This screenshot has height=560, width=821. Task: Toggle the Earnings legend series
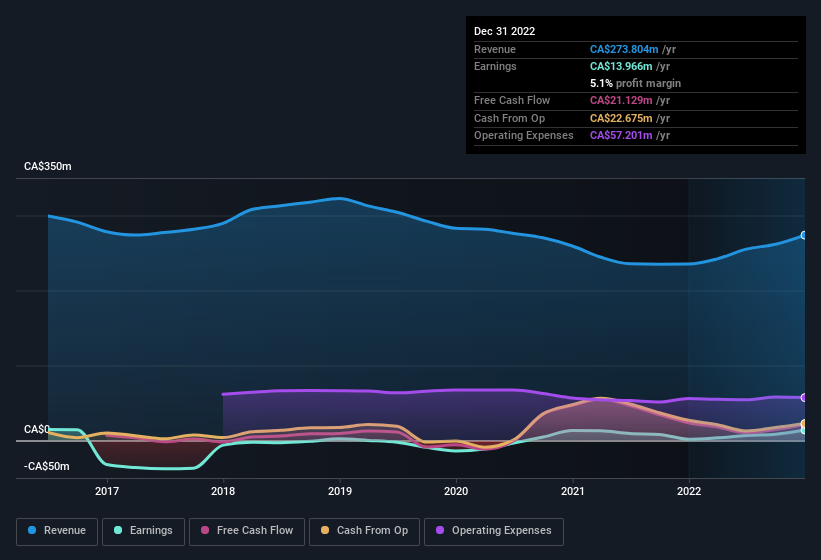[143, 531]
